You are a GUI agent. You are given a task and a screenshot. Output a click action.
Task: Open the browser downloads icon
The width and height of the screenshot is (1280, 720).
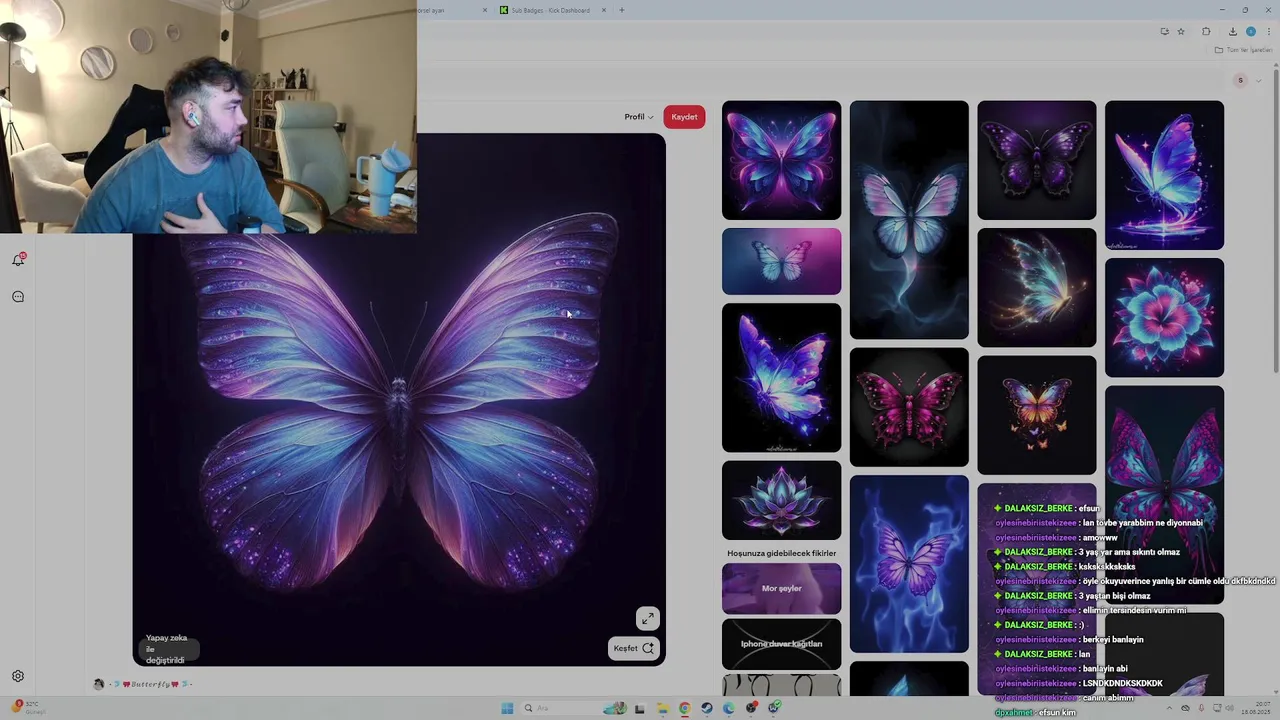tap(1232, 32)
